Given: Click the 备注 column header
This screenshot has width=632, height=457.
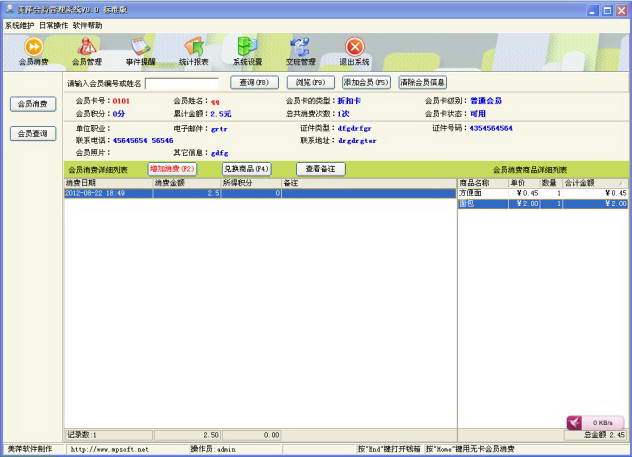Looking at the screenshot, I should pos(369,183).
